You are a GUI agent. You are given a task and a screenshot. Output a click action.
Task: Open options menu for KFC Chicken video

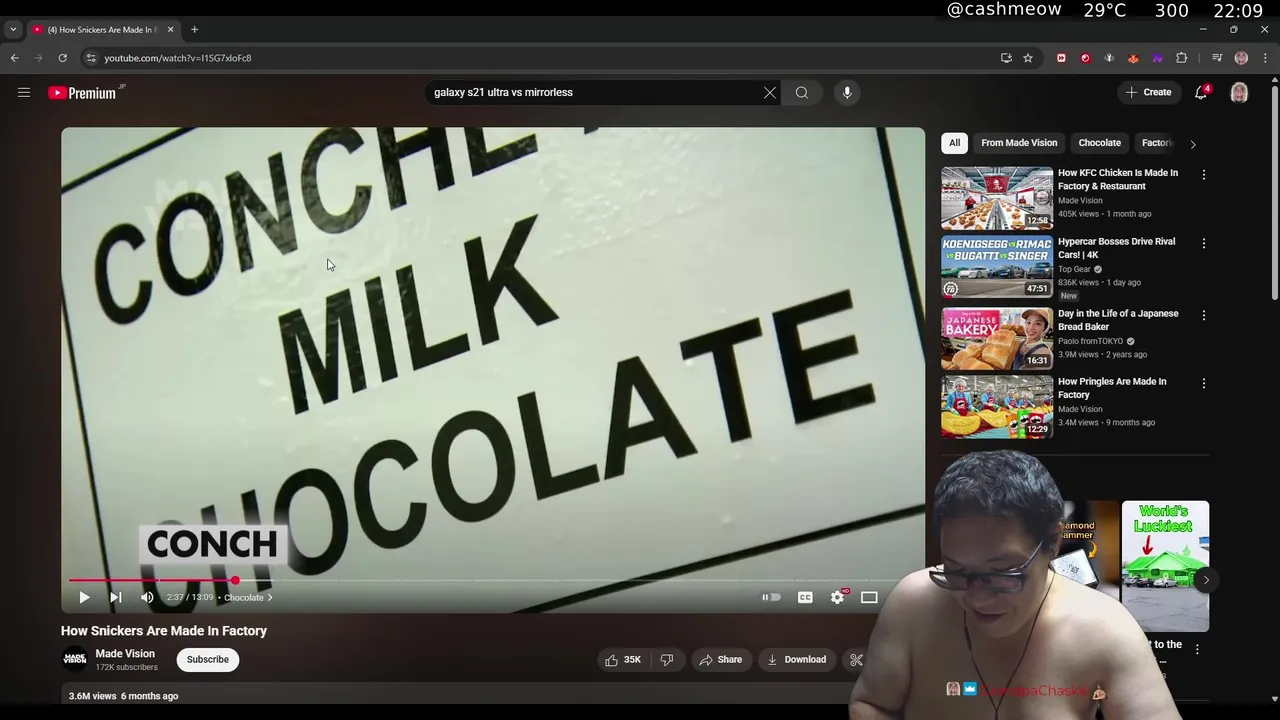pyautogui.click(x=1203, y=174)
